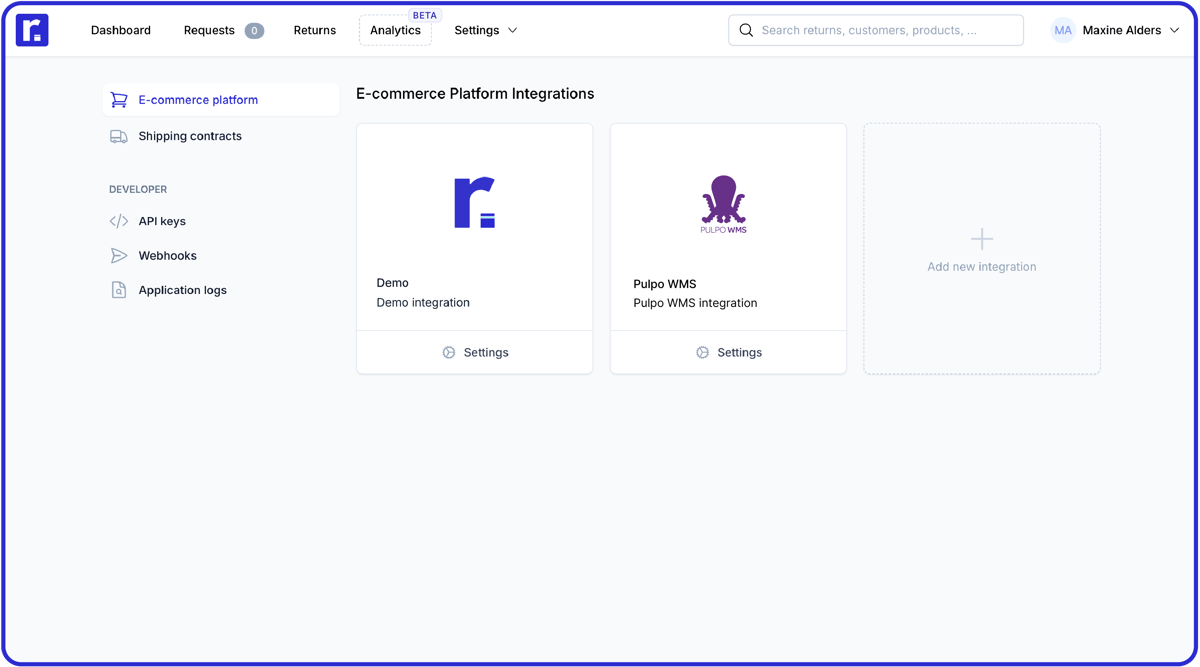
Task: Select the E-commerce platform cart icon
Action: click(x=119, y=99)
